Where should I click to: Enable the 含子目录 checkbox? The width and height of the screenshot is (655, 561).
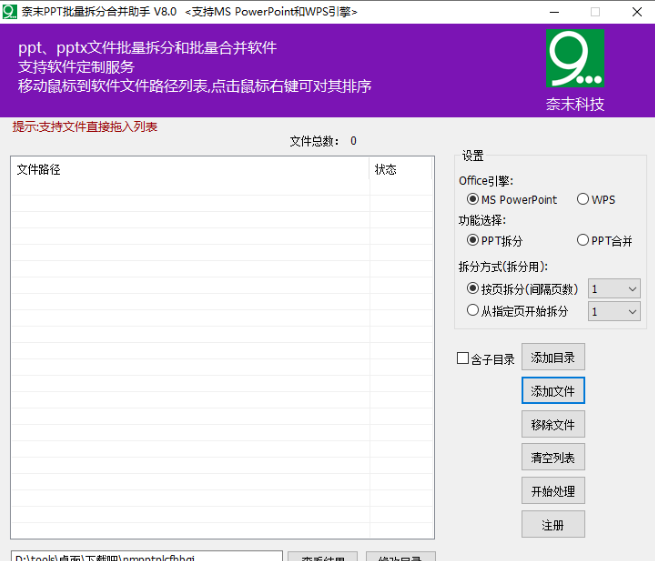pyautogui.click(x=463, y=359)
